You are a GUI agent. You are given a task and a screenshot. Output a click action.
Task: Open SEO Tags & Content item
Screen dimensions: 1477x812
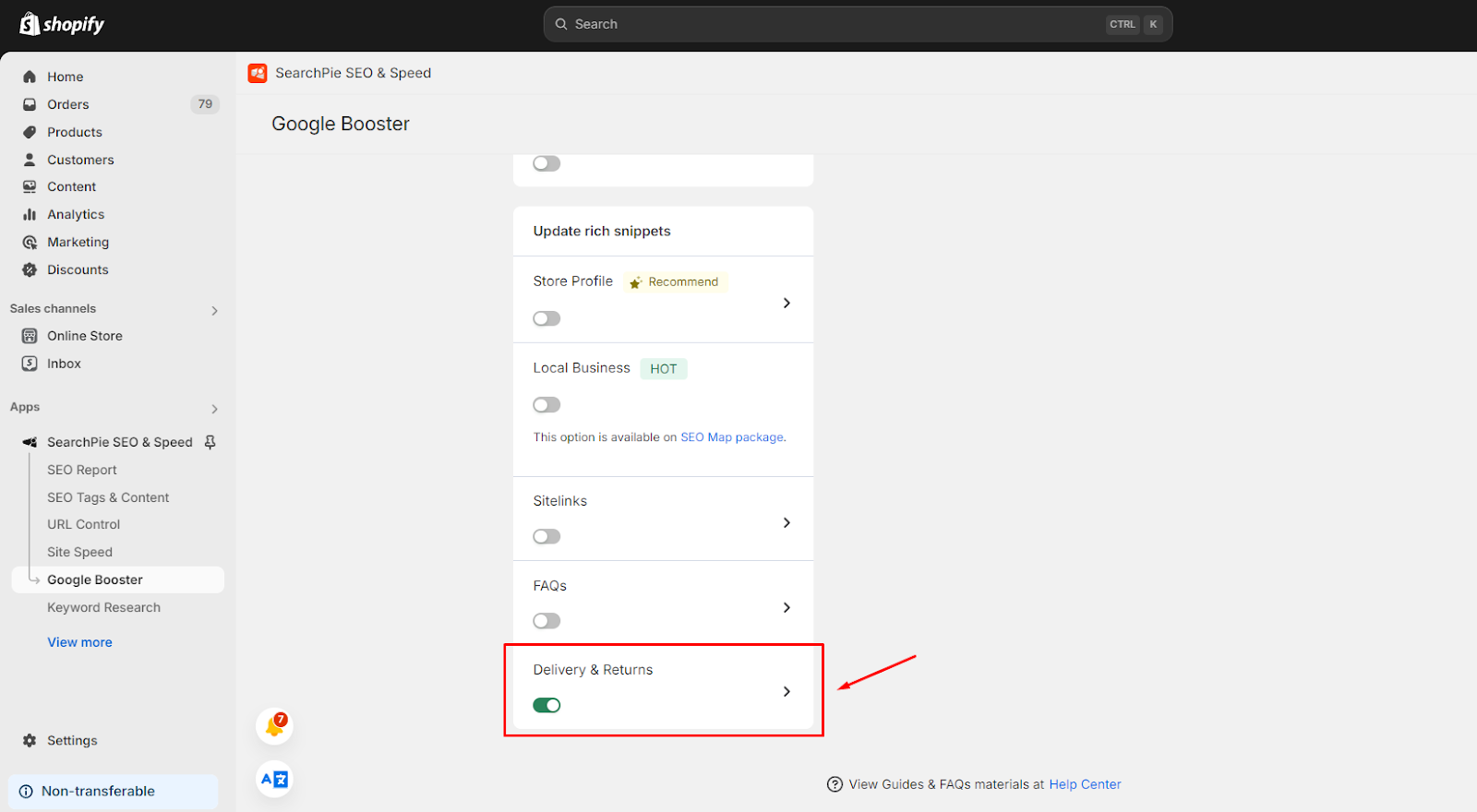coord(108,497)
